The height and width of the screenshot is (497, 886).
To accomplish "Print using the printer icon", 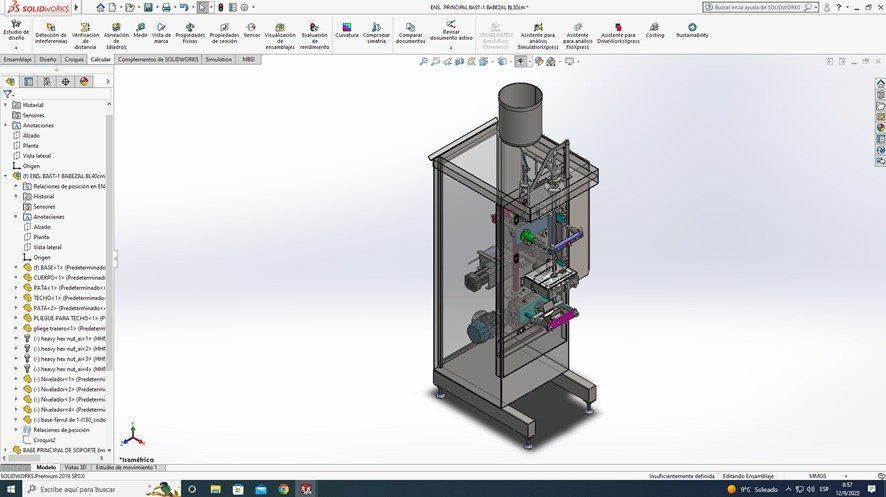I will click(166, 7).
